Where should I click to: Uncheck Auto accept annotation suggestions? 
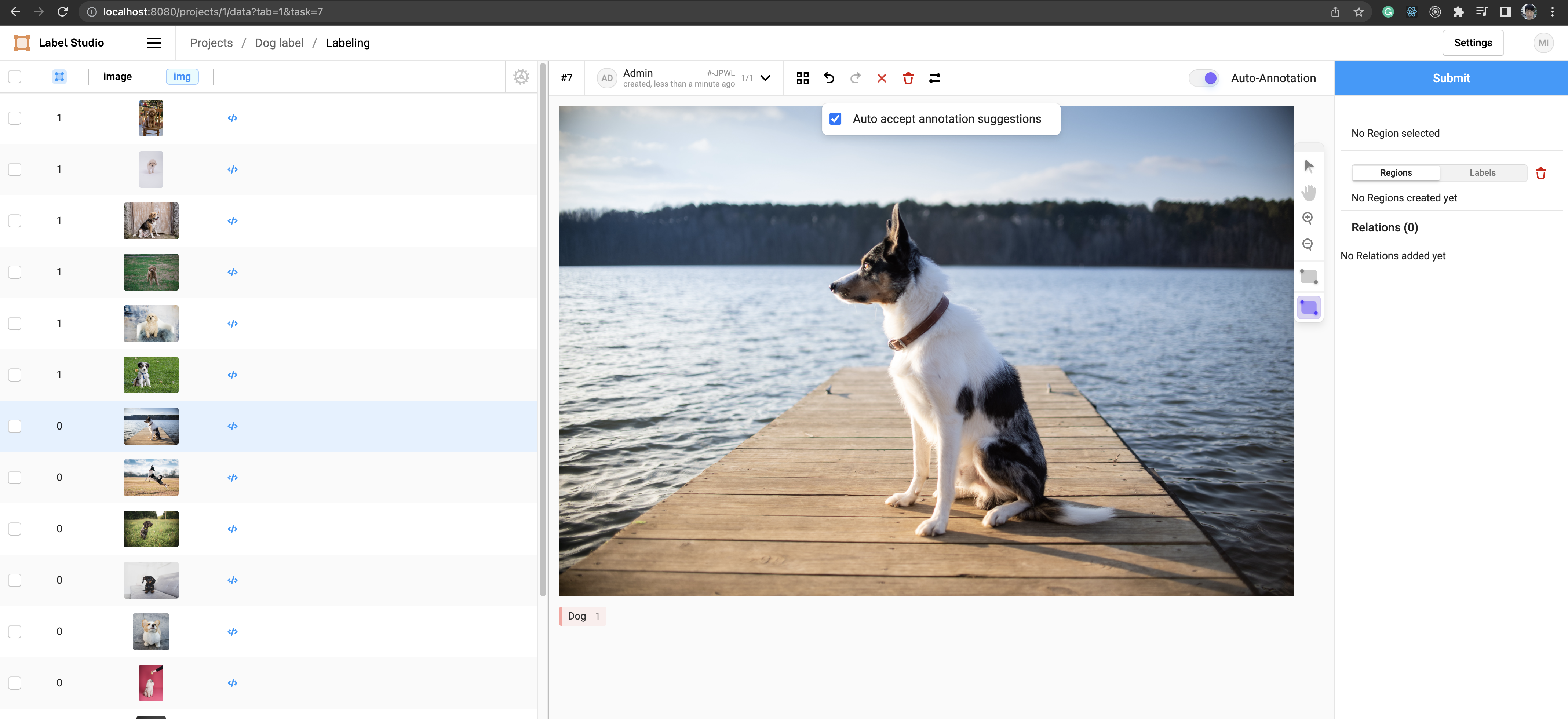click(x=835, y=119)
